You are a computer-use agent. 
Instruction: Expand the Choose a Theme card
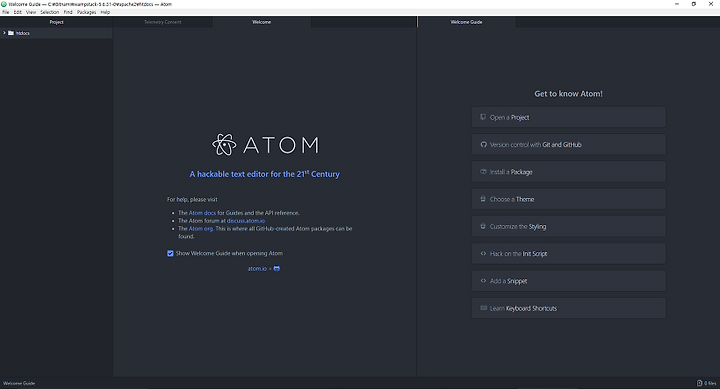coord(568,199)
